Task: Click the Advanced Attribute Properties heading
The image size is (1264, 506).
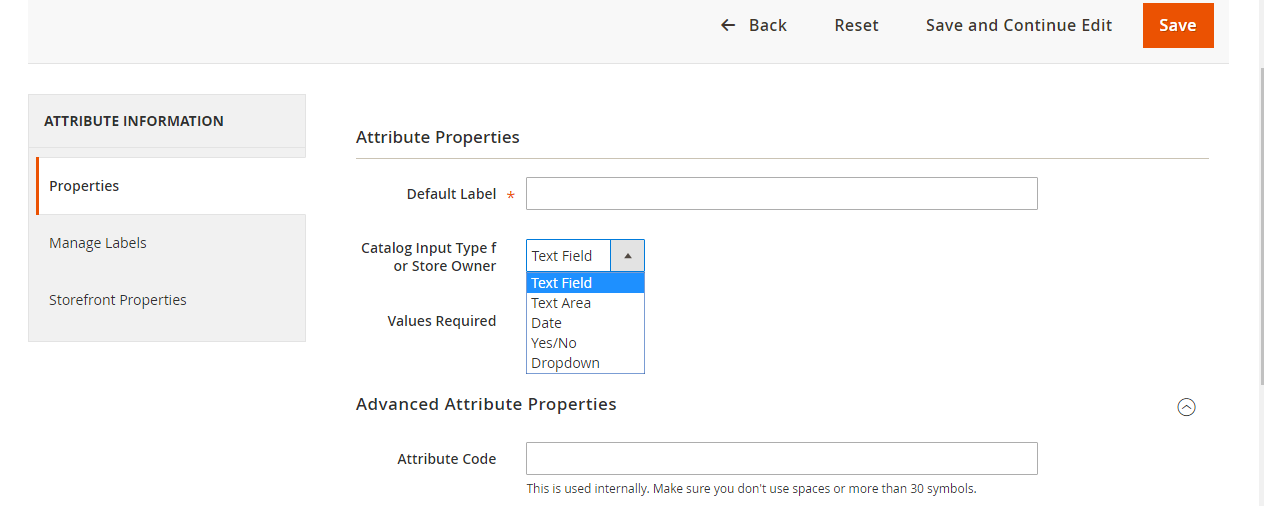Action: (486, 404)
